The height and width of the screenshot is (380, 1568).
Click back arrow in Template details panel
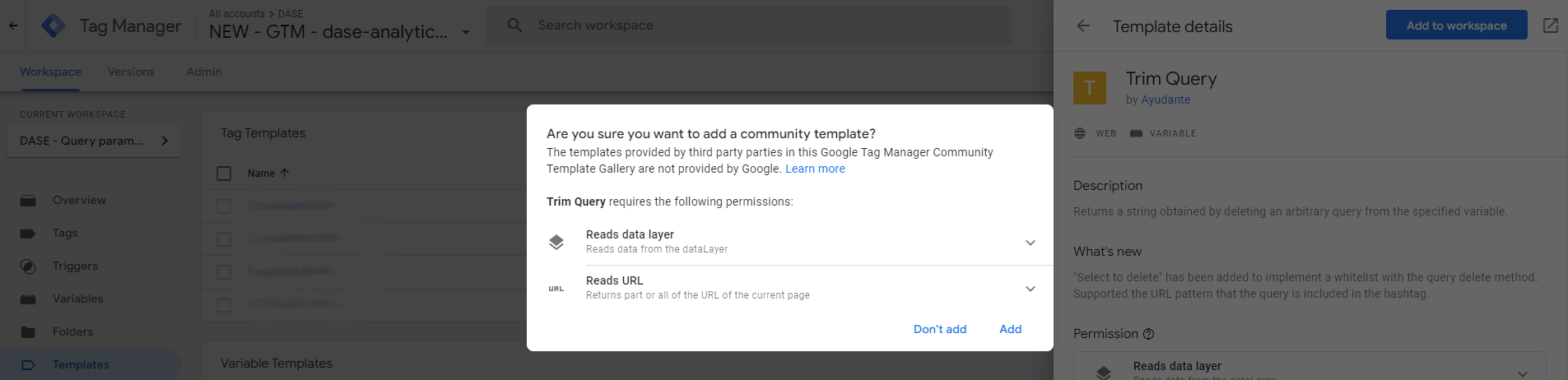(1083, 25)
